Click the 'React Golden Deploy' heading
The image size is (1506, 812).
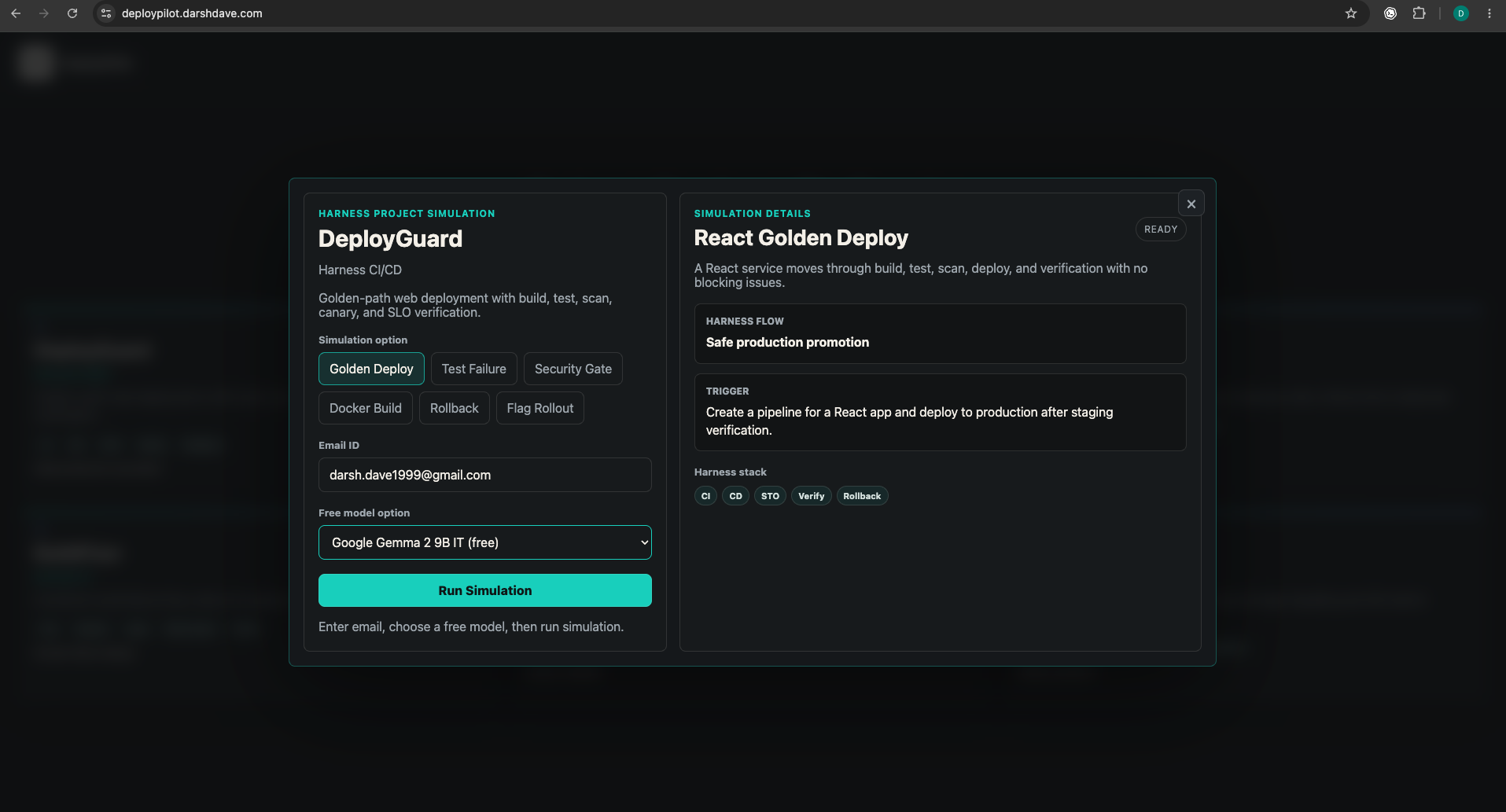point(801,237)
